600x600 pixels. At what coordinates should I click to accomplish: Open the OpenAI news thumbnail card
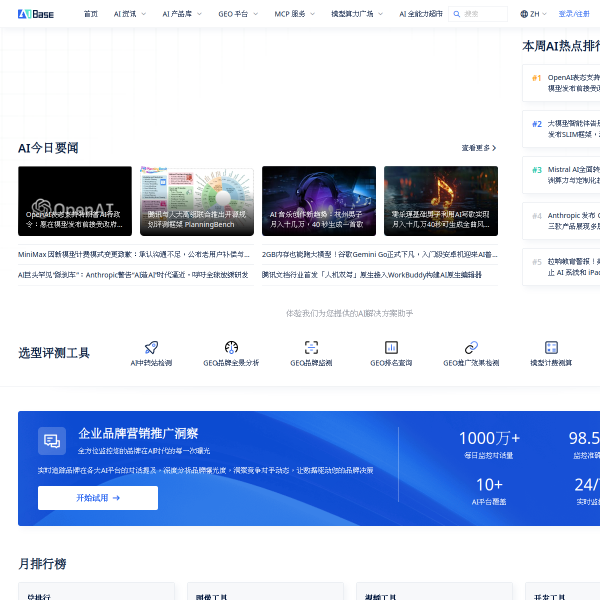point(75,201)
